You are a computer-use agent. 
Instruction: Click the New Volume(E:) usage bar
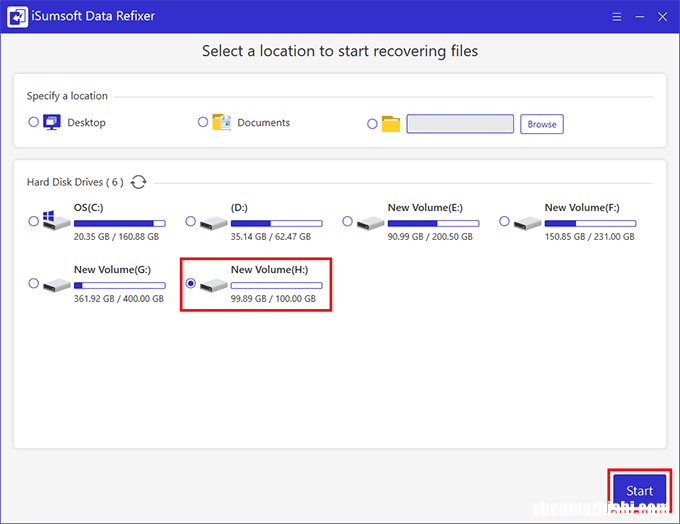tap(434, 223)
